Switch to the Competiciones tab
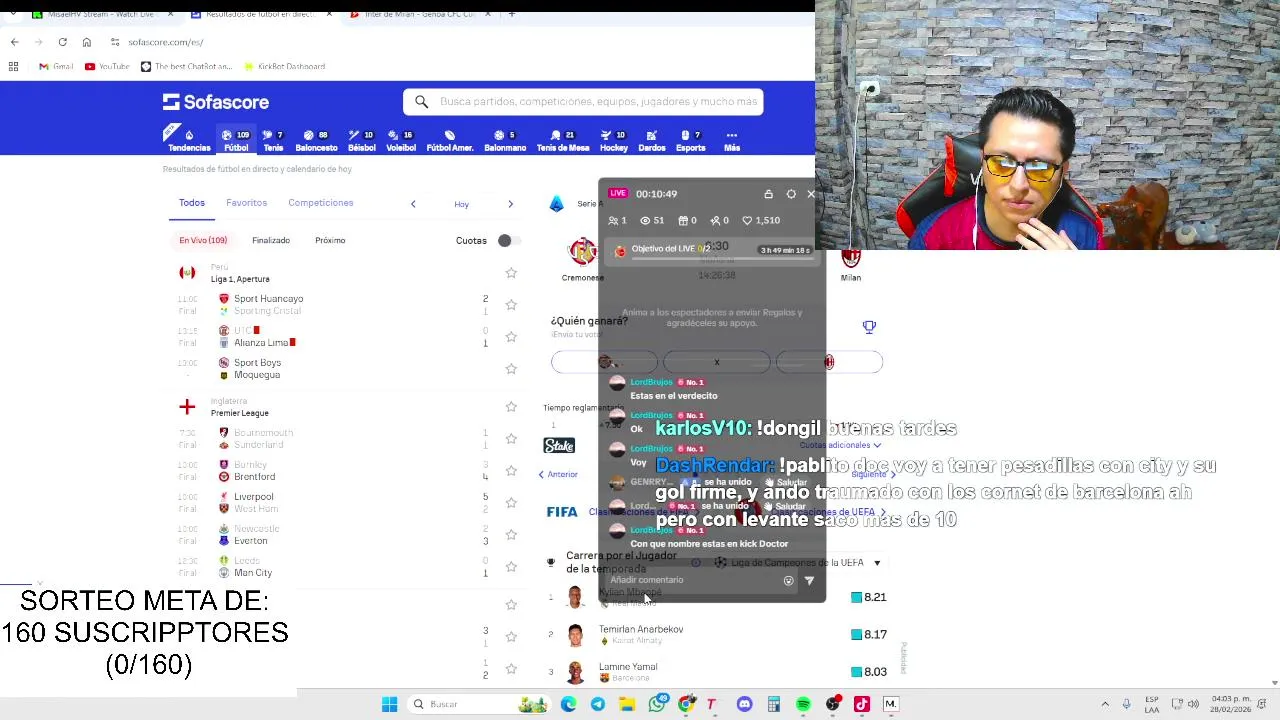The image size is (1280, 720). (321, 203)
